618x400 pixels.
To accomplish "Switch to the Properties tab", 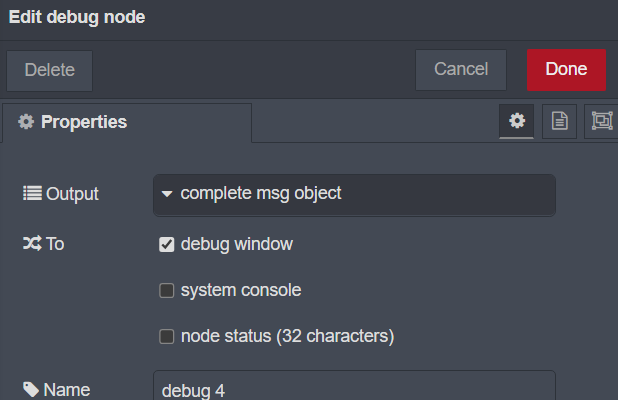I will [x=127, y=123].
